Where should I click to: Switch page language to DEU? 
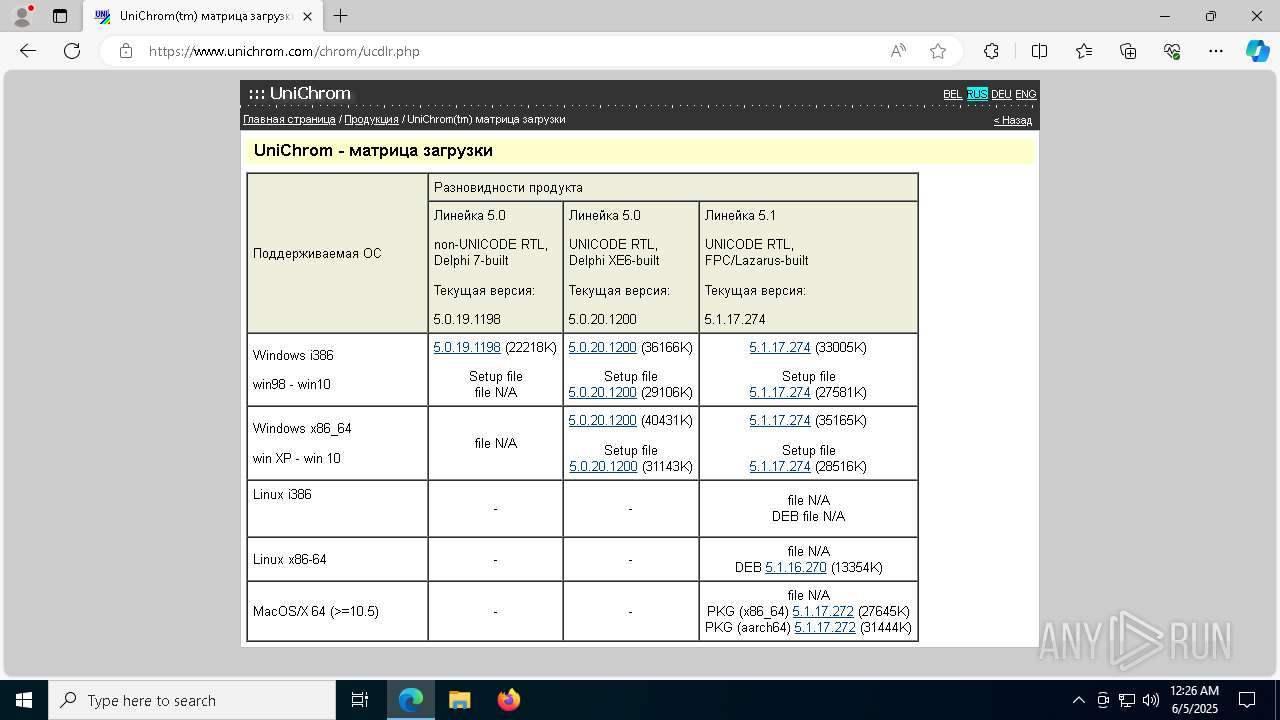tap(1001, 94)
